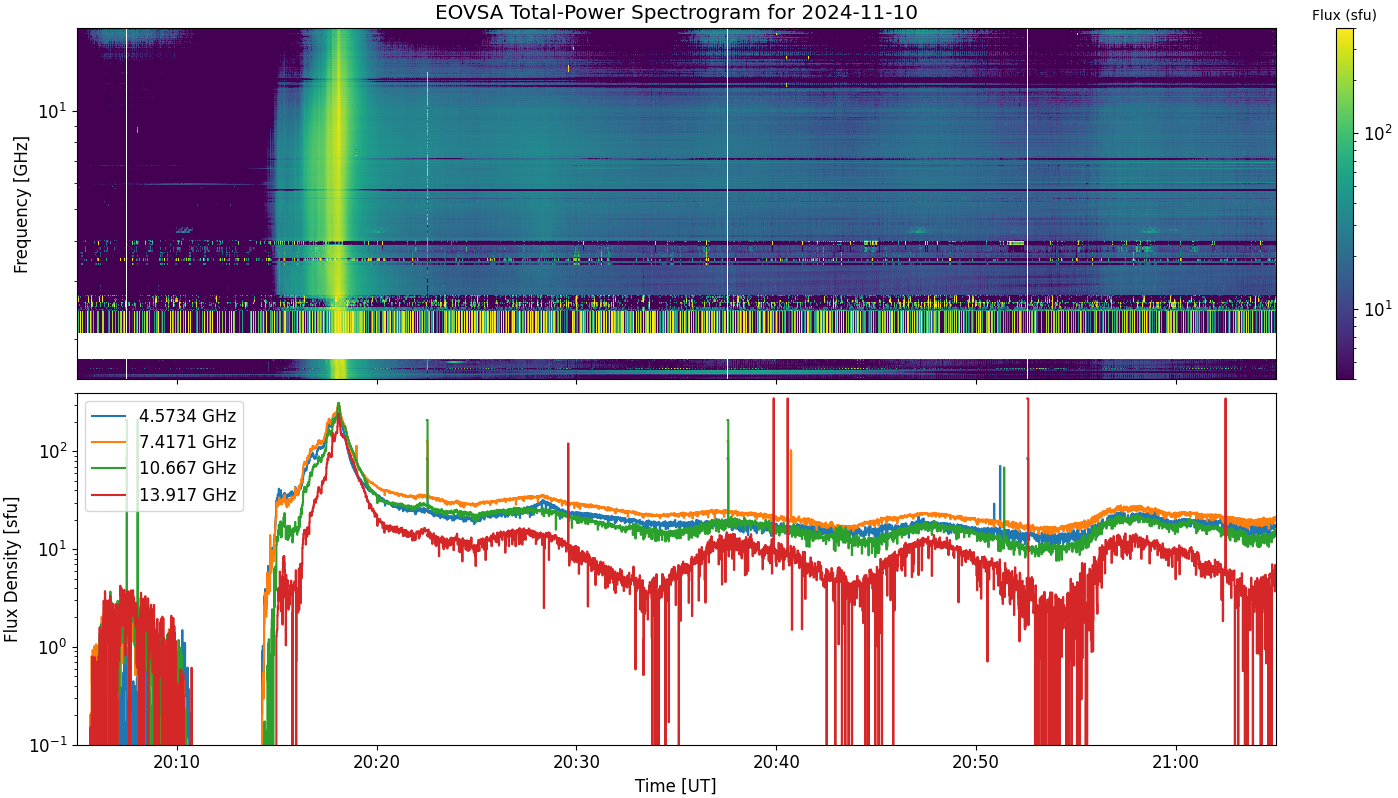Viewport: 1398px width, 798px height.
Task: Click the white data-gap band in spectrogram
Action: tap(676, 346)
